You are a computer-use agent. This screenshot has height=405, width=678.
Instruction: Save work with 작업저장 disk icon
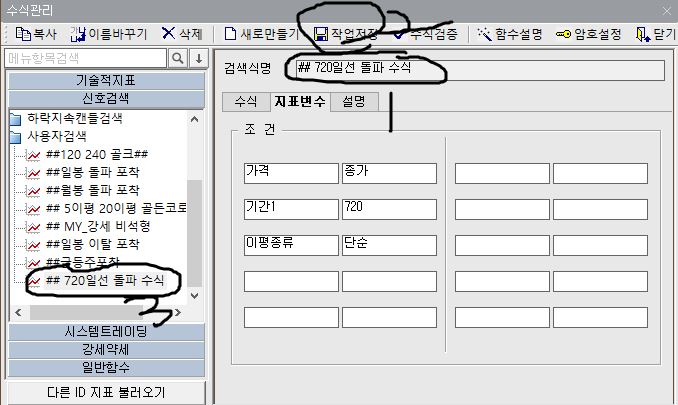(x=321, y=34)
